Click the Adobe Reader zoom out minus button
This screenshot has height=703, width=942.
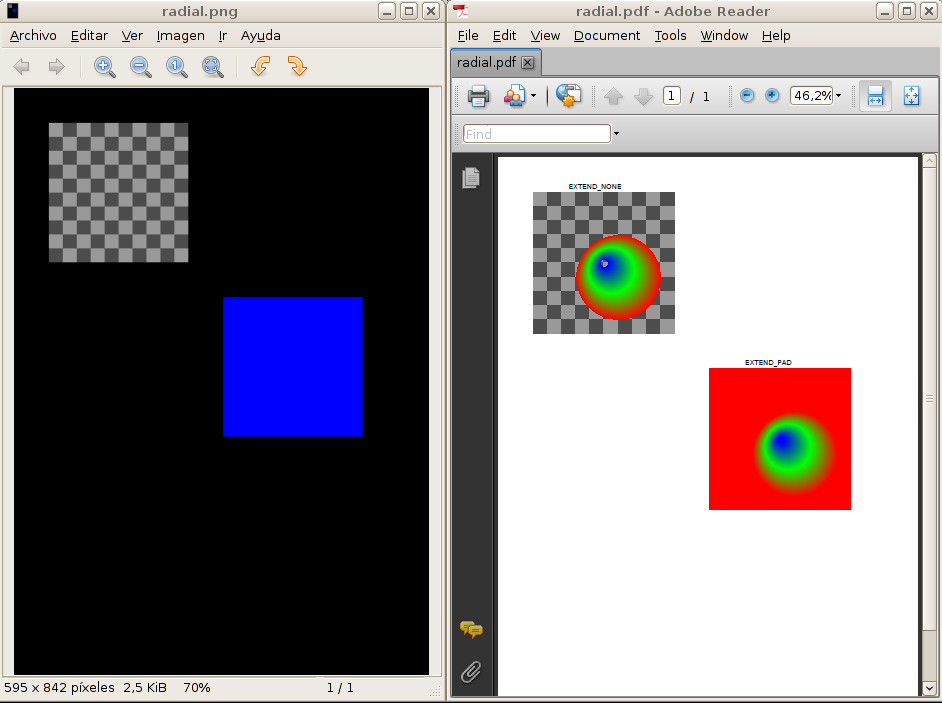click(747, 96)
